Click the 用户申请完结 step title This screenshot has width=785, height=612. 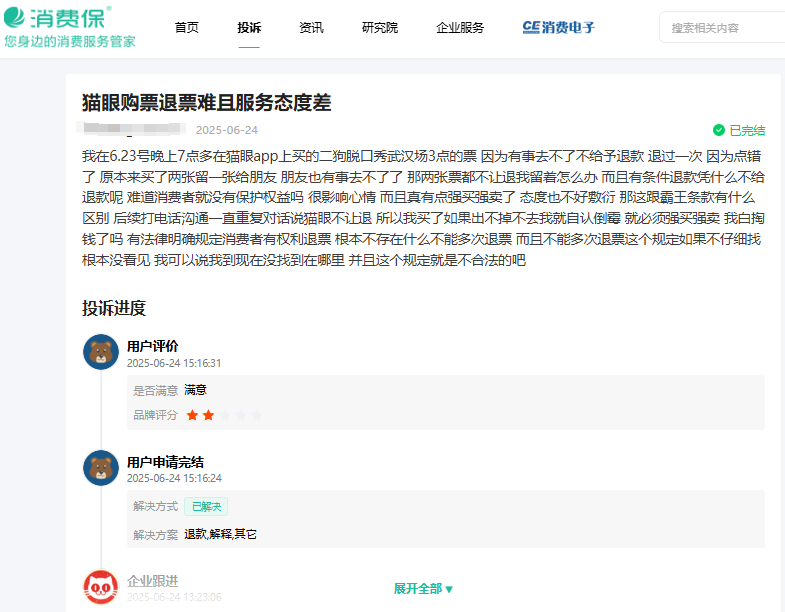[x=165, y=462]
